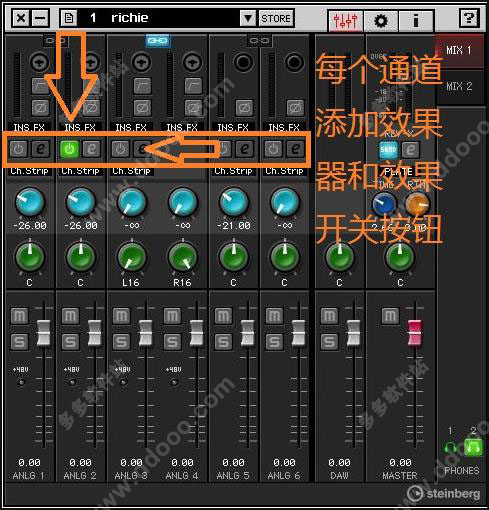Screen dimensions: 489x510
Task: Solo channel ANLG 5
Action: pos(223,342)
